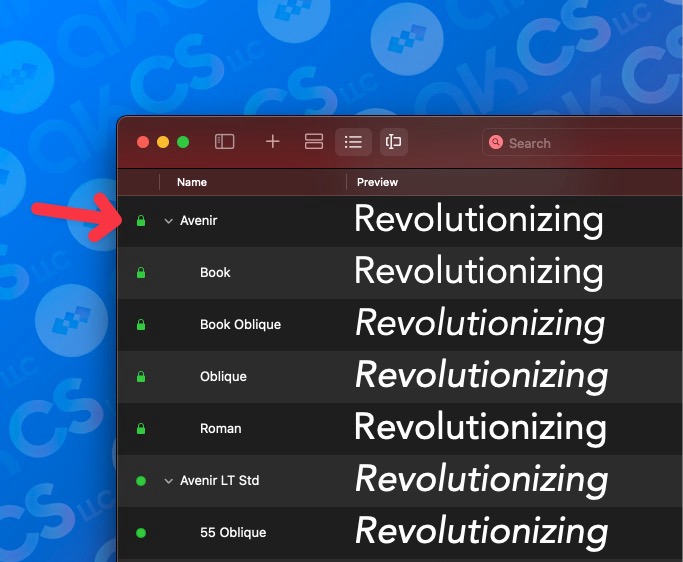Click the Revolutionizing preview in Oblique row
Viewport: 683px width, 562px height.
[482, 376]
